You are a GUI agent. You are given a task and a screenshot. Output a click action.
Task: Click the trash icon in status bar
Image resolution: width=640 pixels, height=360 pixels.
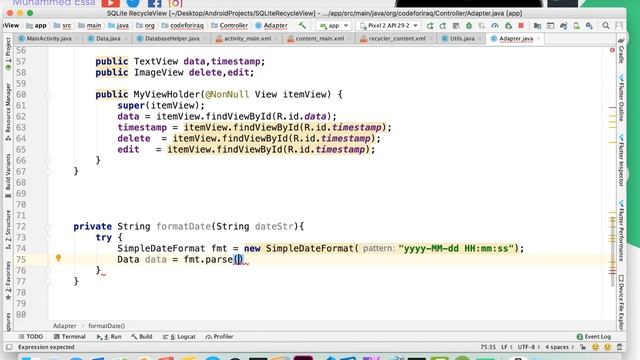pyautogui.click(x=620, y=347)
